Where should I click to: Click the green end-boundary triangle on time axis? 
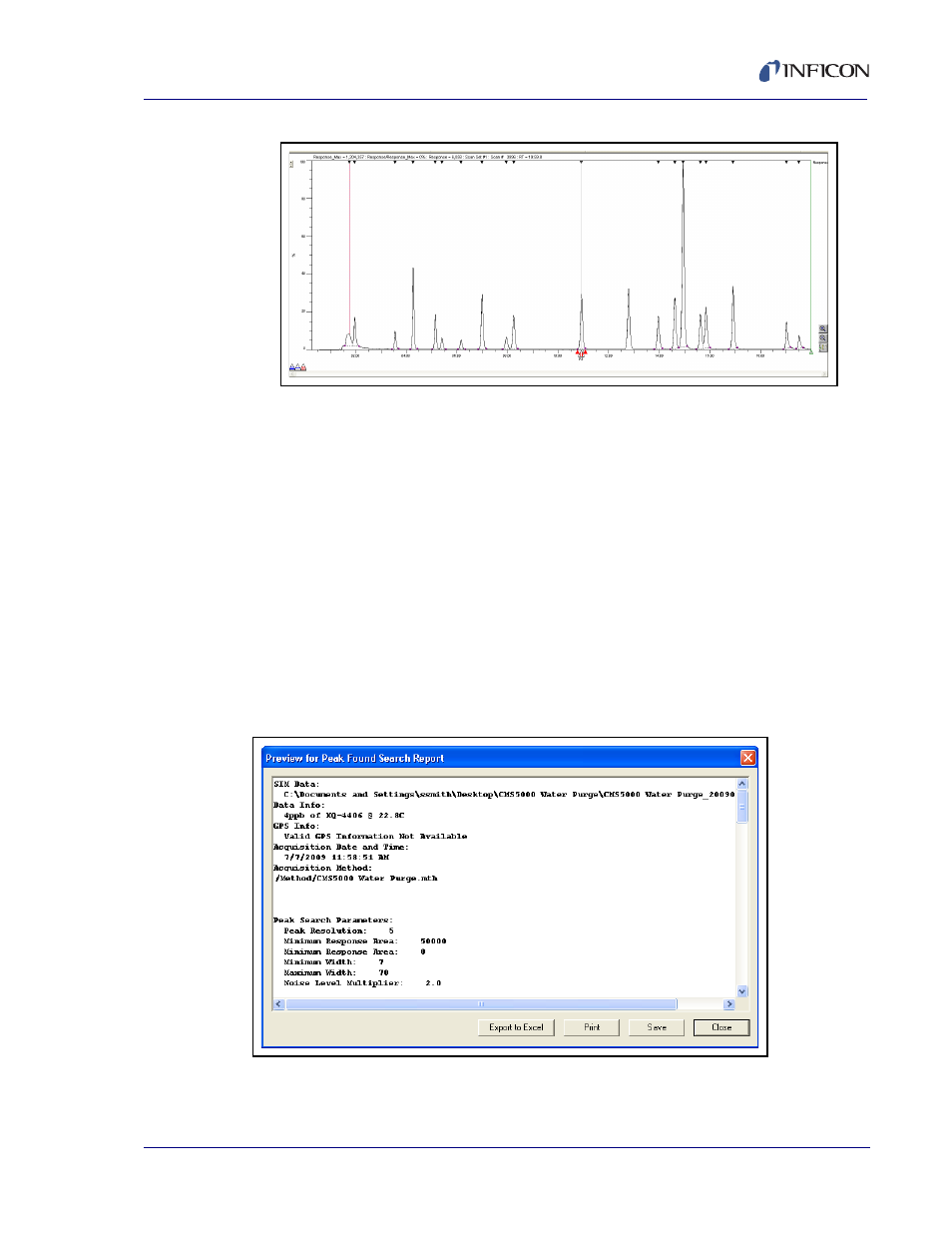point(810,351)
